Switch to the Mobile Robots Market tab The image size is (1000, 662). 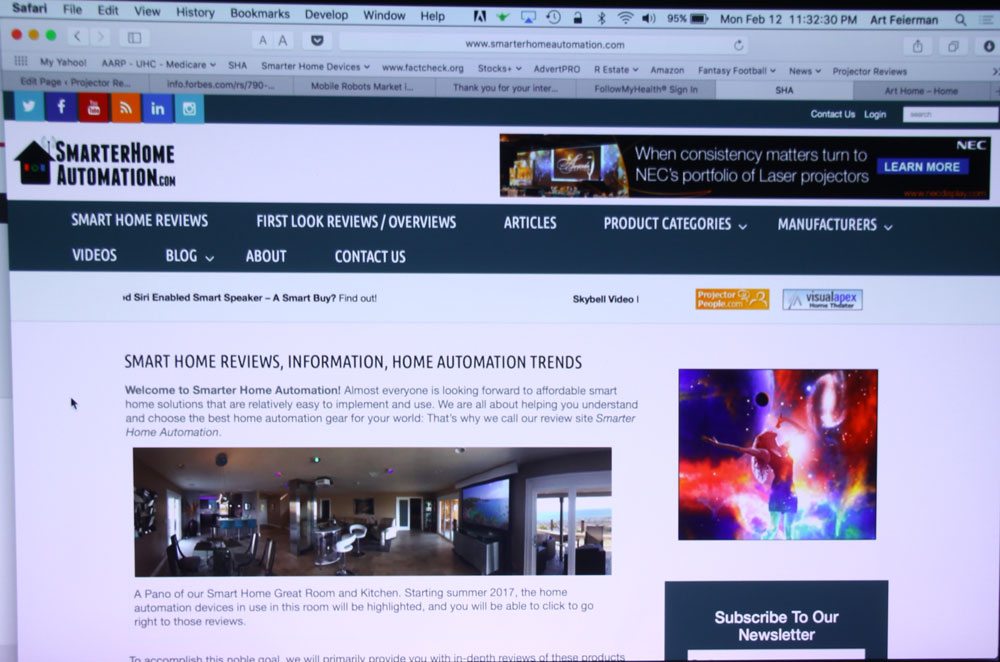364,87
